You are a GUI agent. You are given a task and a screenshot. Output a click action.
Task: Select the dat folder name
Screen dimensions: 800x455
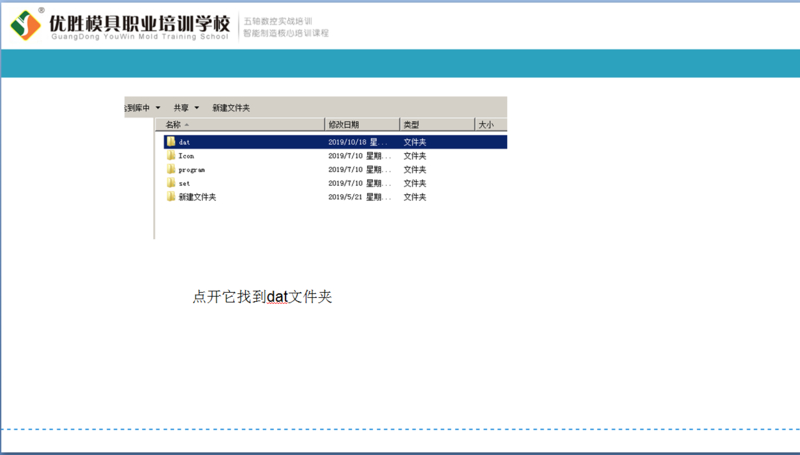tap(184, 142)
